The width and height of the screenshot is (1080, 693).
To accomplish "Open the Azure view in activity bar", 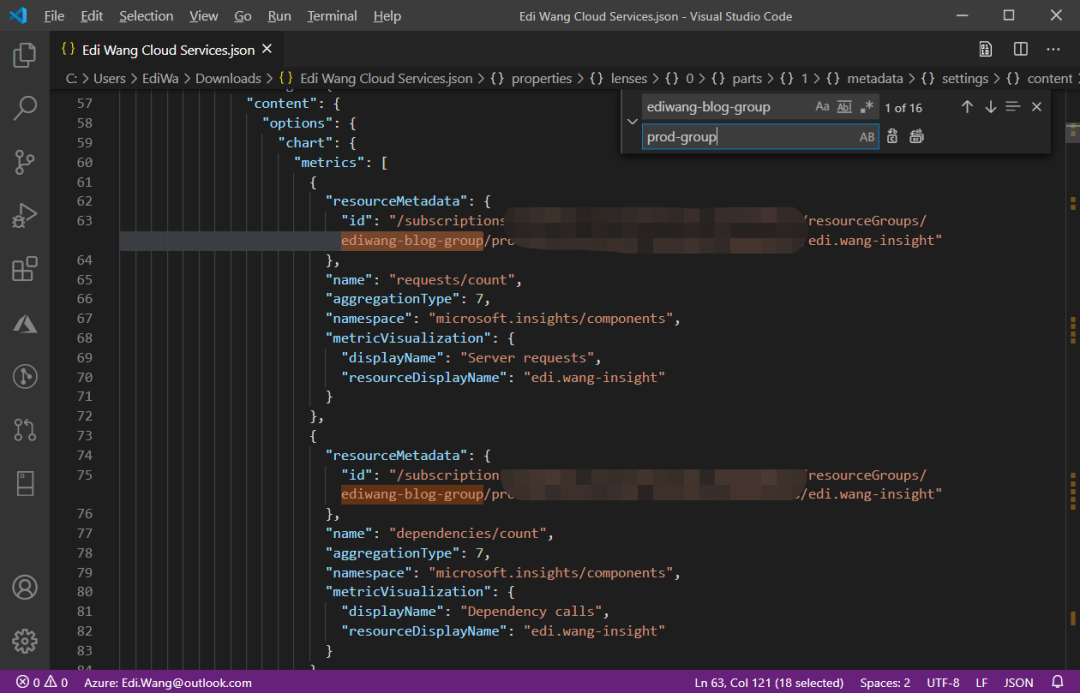I will coord(25,323).
